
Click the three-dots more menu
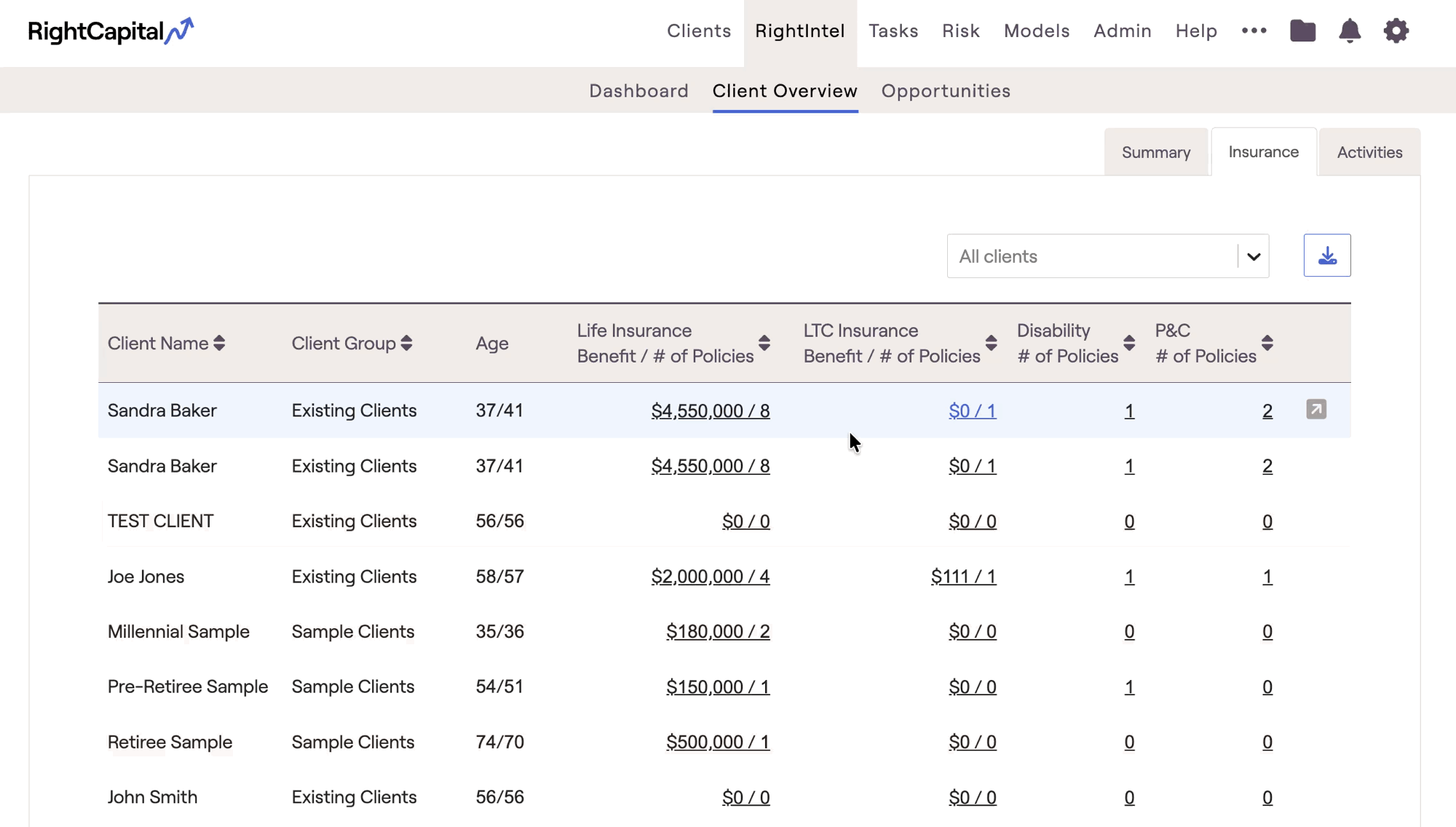click(x=1254, y=31)
